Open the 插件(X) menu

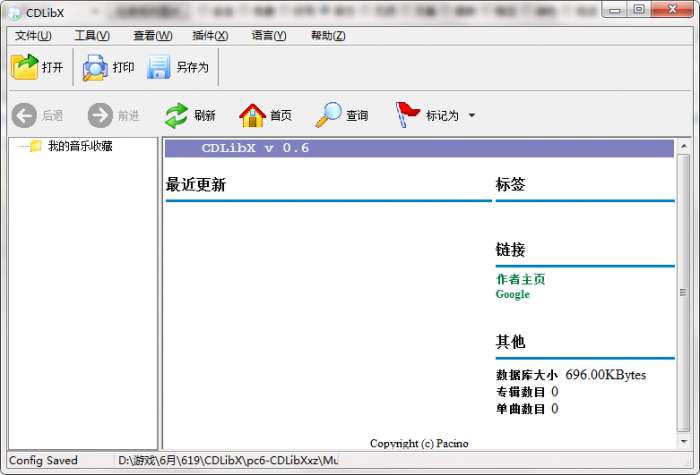tap(210, 35)
